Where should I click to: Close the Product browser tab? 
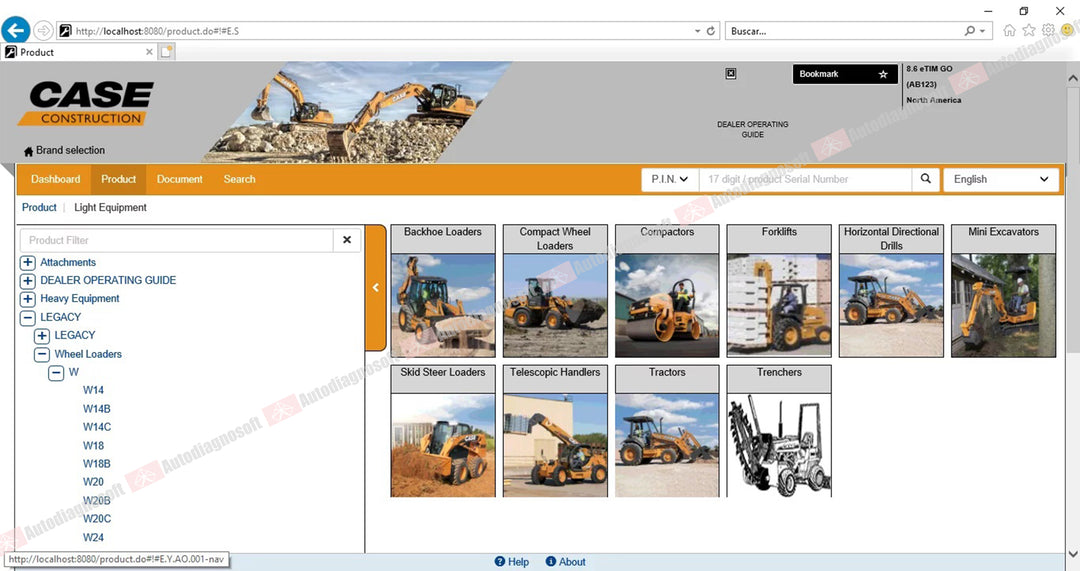(x=149, y=52)
